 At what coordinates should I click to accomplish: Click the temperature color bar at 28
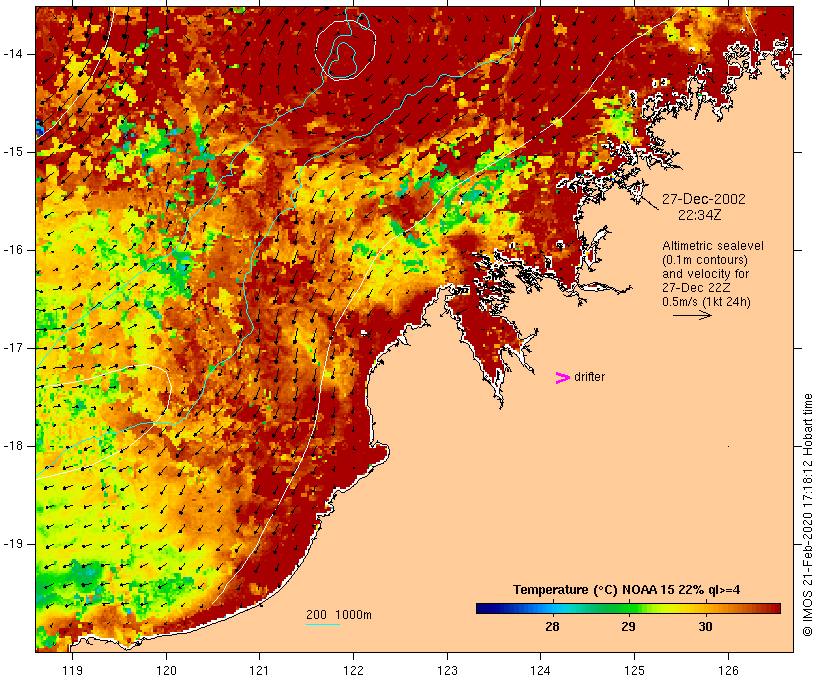552,608
